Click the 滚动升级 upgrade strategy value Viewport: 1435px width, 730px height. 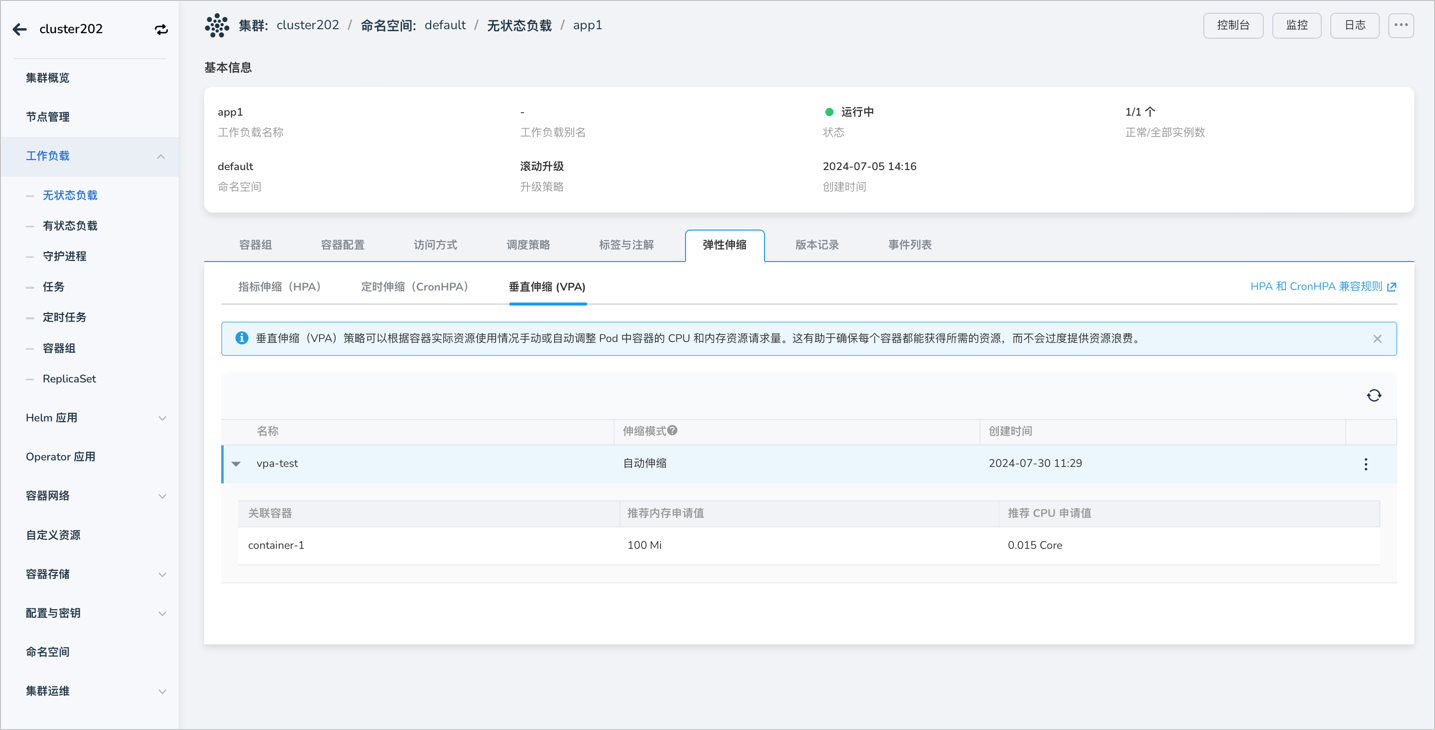542,167
